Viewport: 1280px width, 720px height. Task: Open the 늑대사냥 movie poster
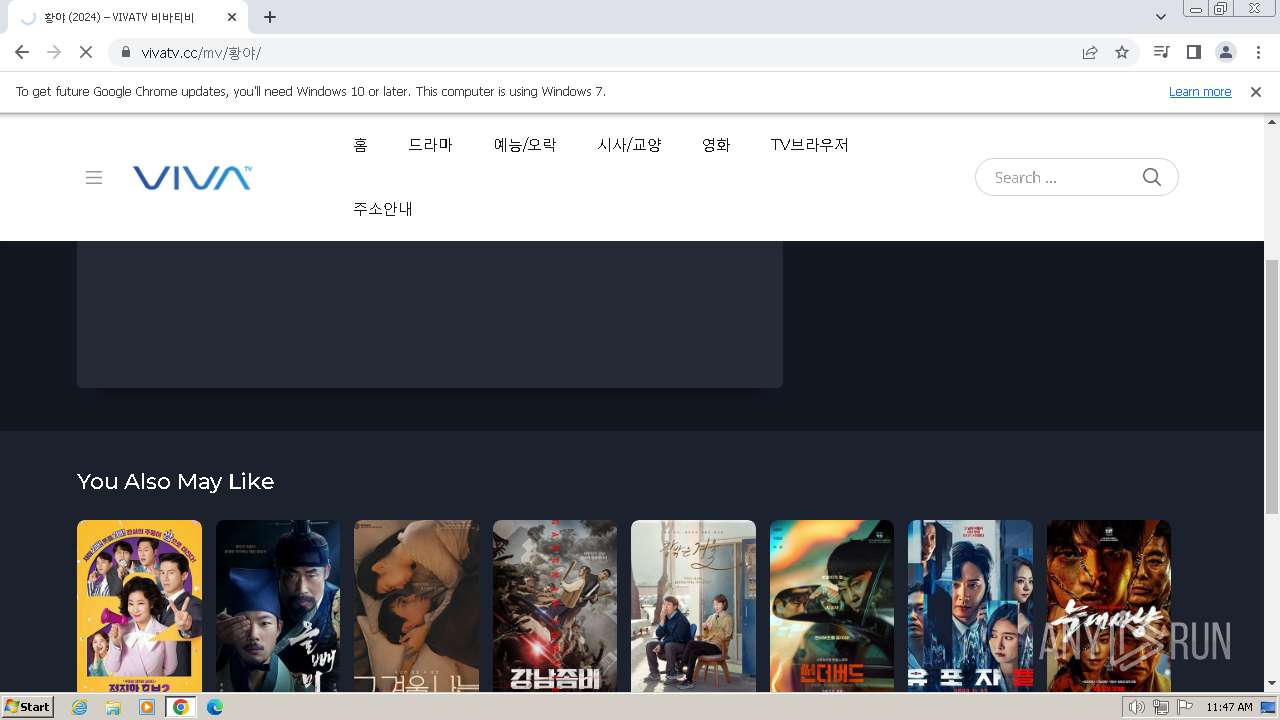coord(1109,606)
